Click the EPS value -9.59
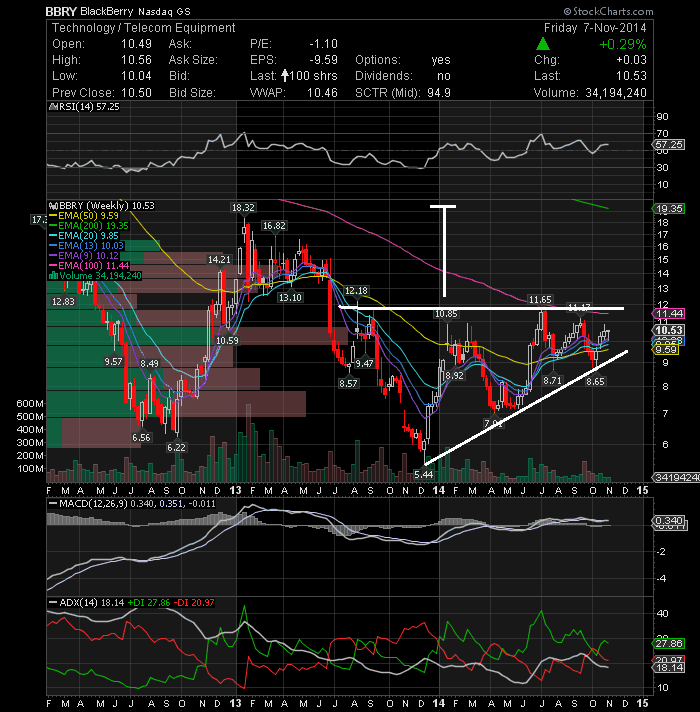The width and height of the screenshot is (700, 712). (323, 59)
